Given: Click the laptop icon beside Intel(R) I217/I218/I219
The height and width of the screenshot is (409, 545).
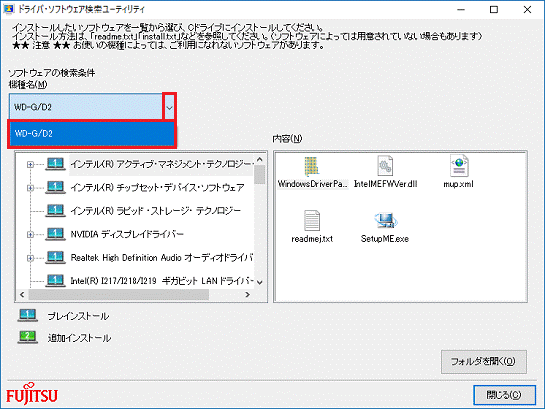Looking at the screenshot, I should point(55,280).
